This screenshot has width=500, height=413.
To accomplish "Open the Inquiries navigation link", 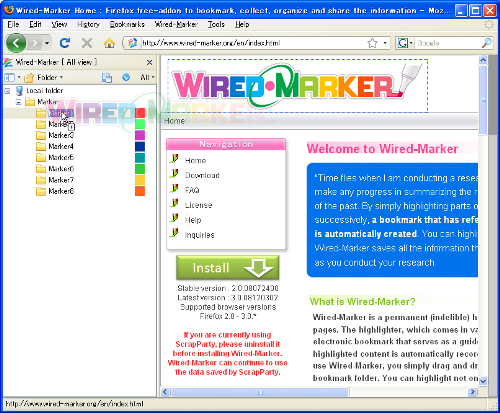I will point(199,235).
